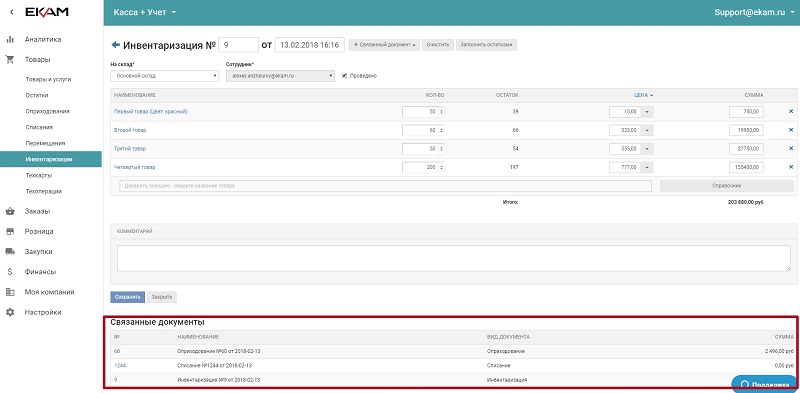This screenshot has height=393, width=800.
Task: Open linked document number 1244
Action: [119, 365]
